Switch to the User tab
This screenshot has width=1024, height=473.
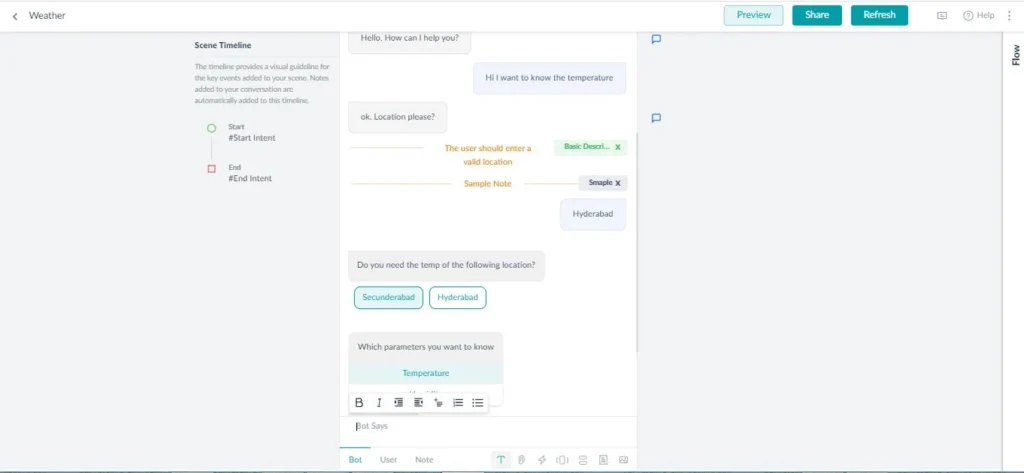pos(389,459)
